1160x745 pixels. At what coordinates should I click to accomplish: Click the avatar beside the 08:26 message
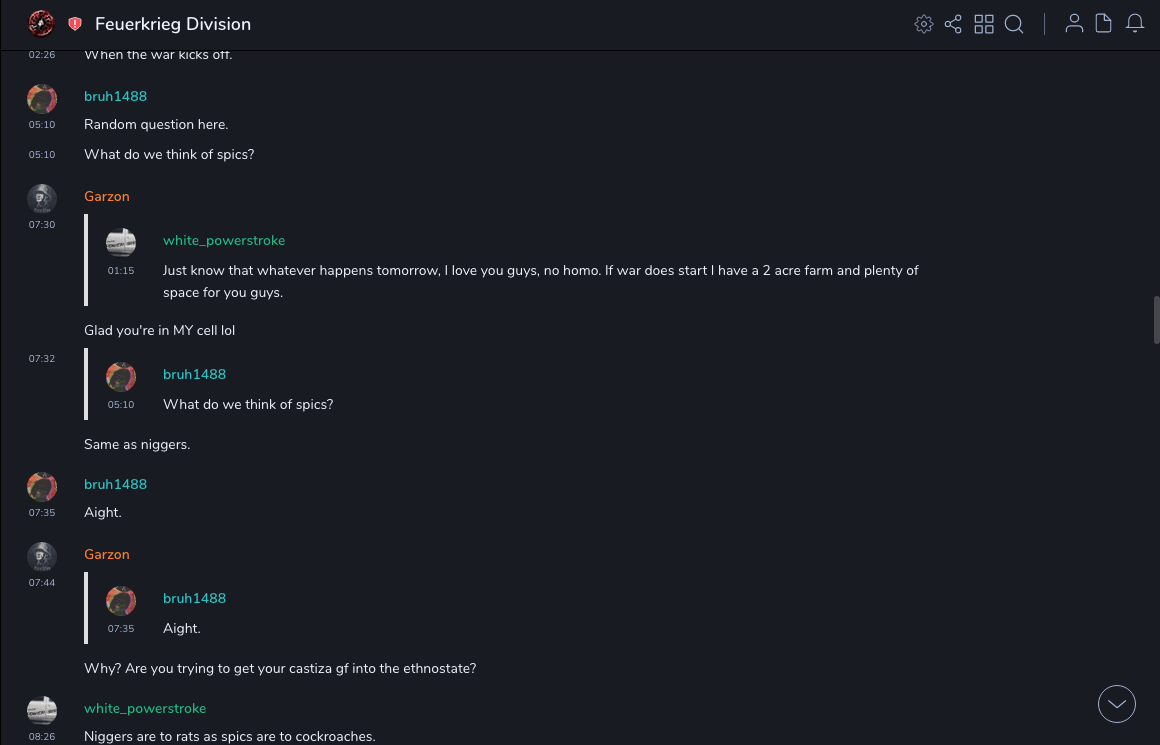42,710
